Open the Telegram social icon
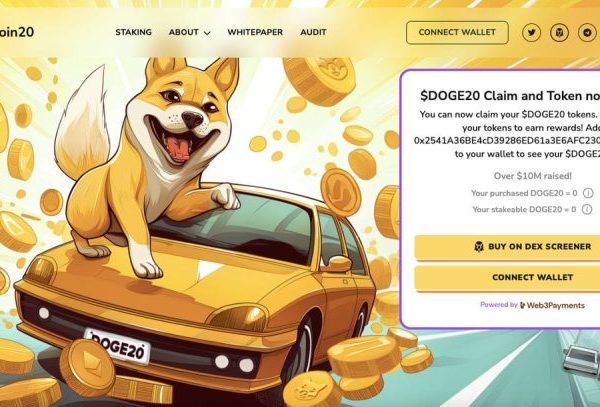The image size is (600, 407). click(587, 33)
